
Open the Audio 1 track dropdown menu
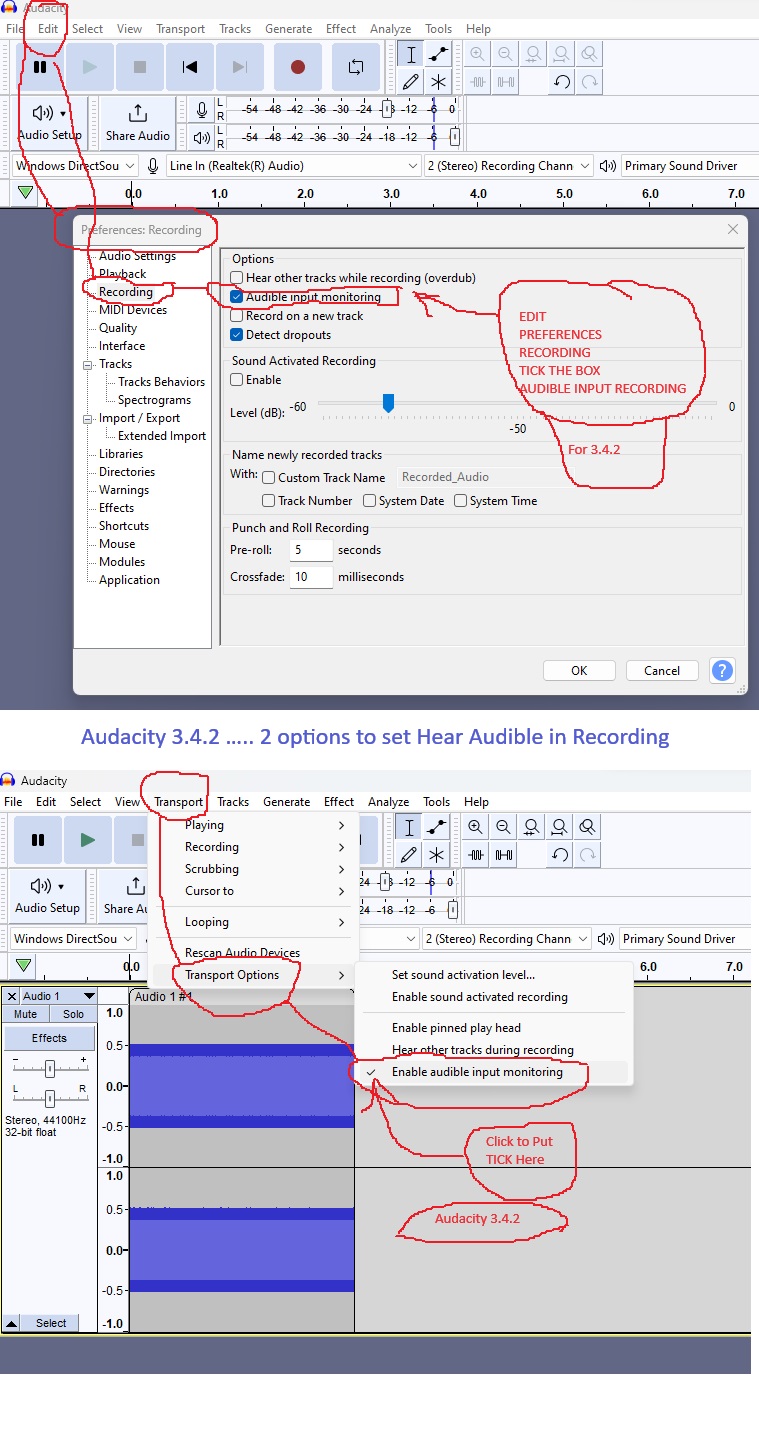(x=89, y=996)
